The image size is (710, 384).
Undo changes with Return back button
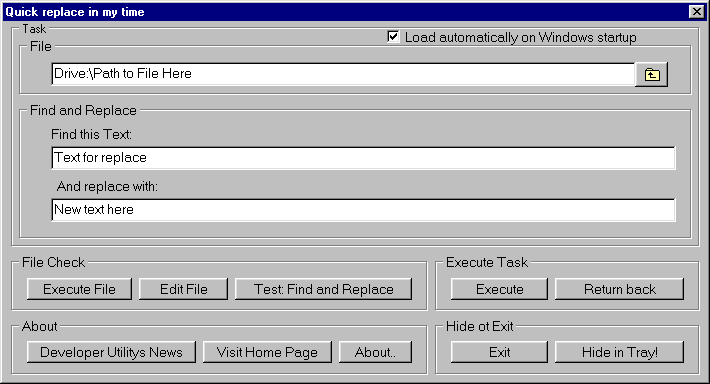coord(619,289)
